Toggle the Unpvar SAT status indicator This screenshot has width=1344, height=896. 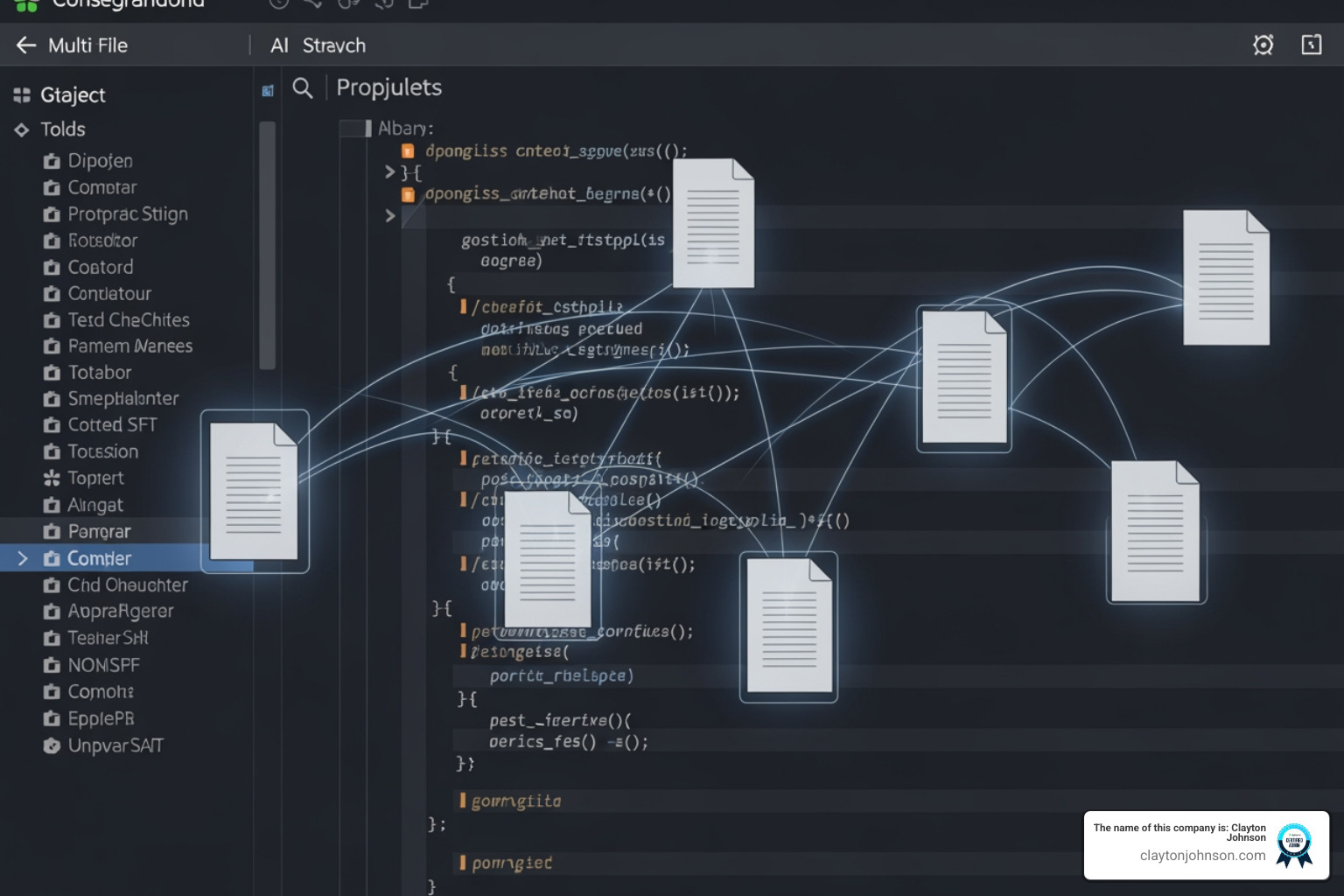pos(52,745)
